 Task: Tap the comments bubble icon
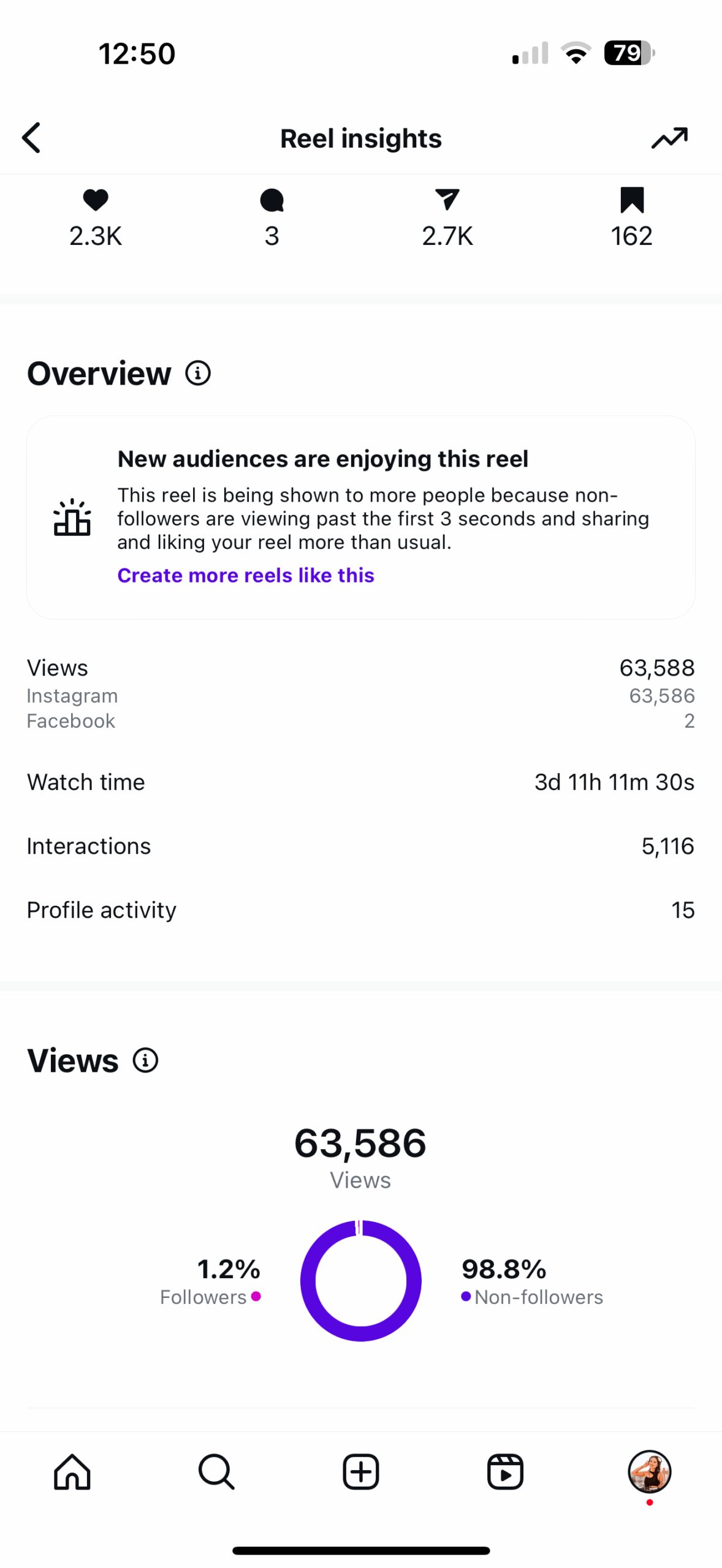[x=272, y=200]
